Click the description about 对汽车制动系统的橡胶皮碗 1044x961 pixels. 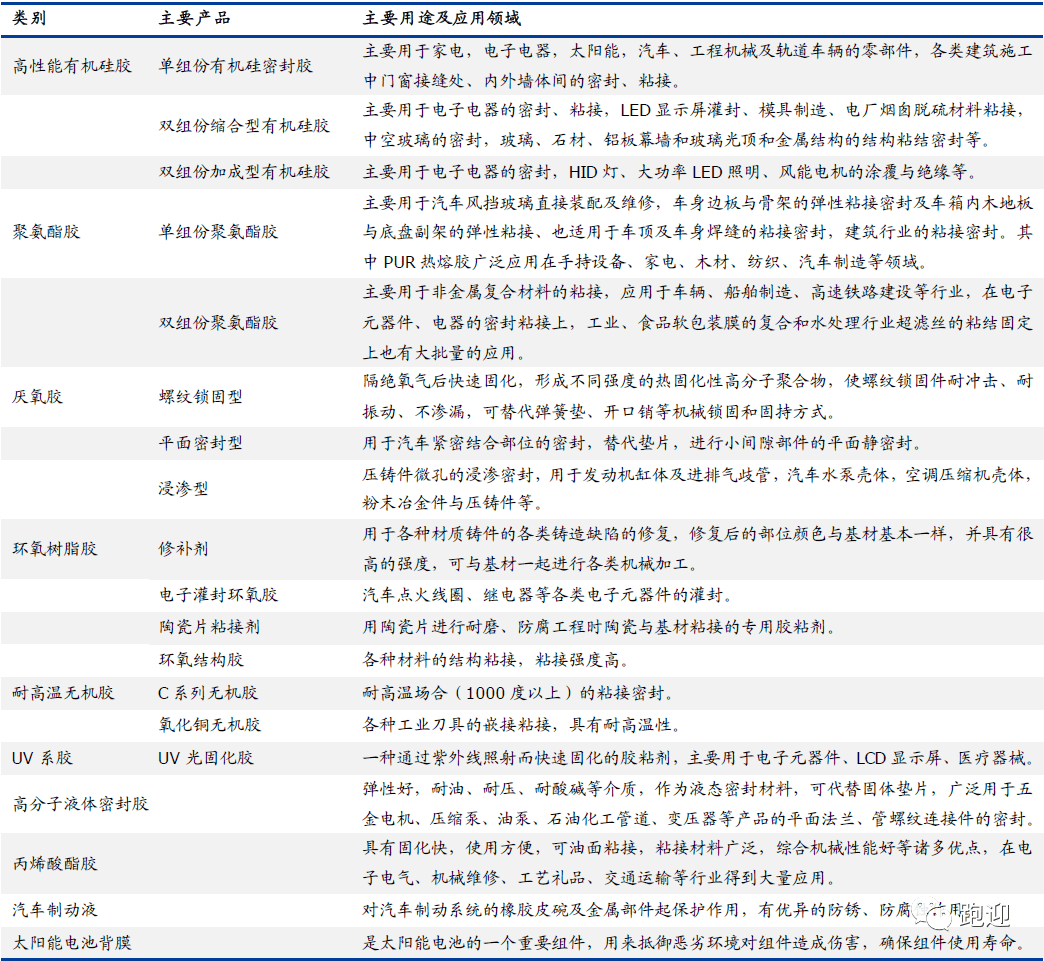(x=662, y=910)
